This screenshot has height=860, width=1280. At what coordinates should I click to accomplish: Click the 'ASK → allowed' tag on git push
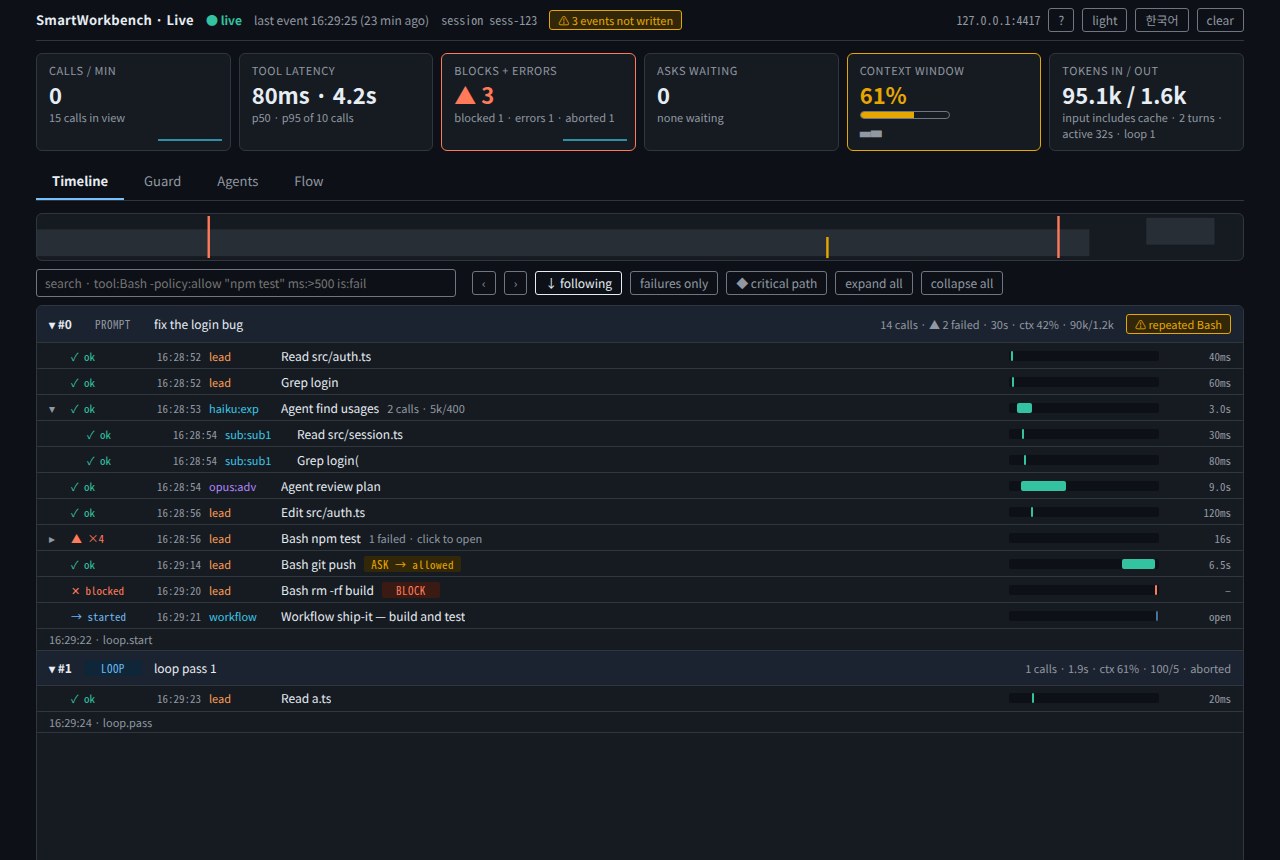pyautogui.click(x=412, y=565)
